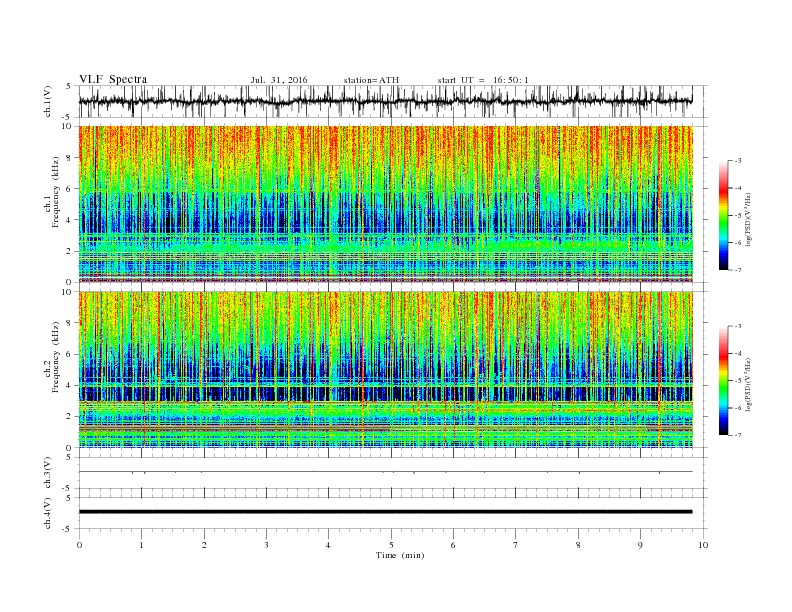
Task: Click the "8" kHz tick on ch.1 frequency axis
Action: pos(70,158)
